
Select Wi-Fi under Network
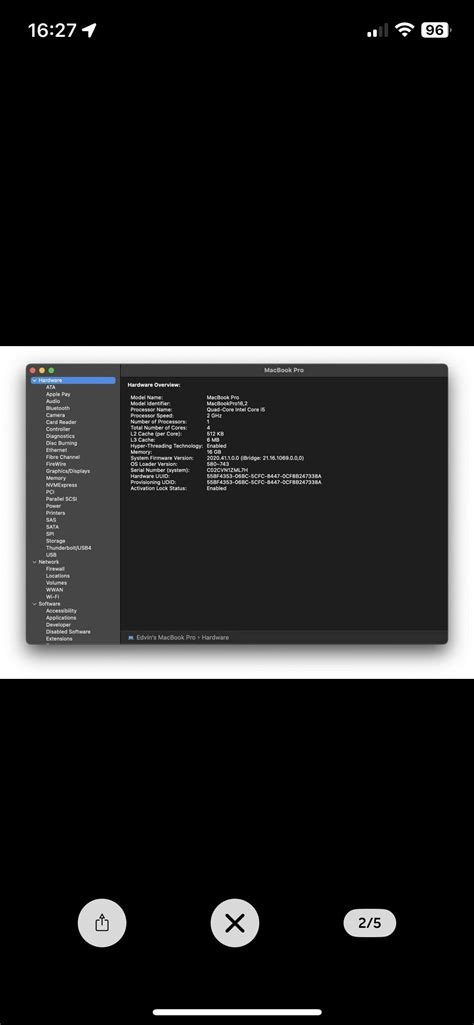point(52,597)
